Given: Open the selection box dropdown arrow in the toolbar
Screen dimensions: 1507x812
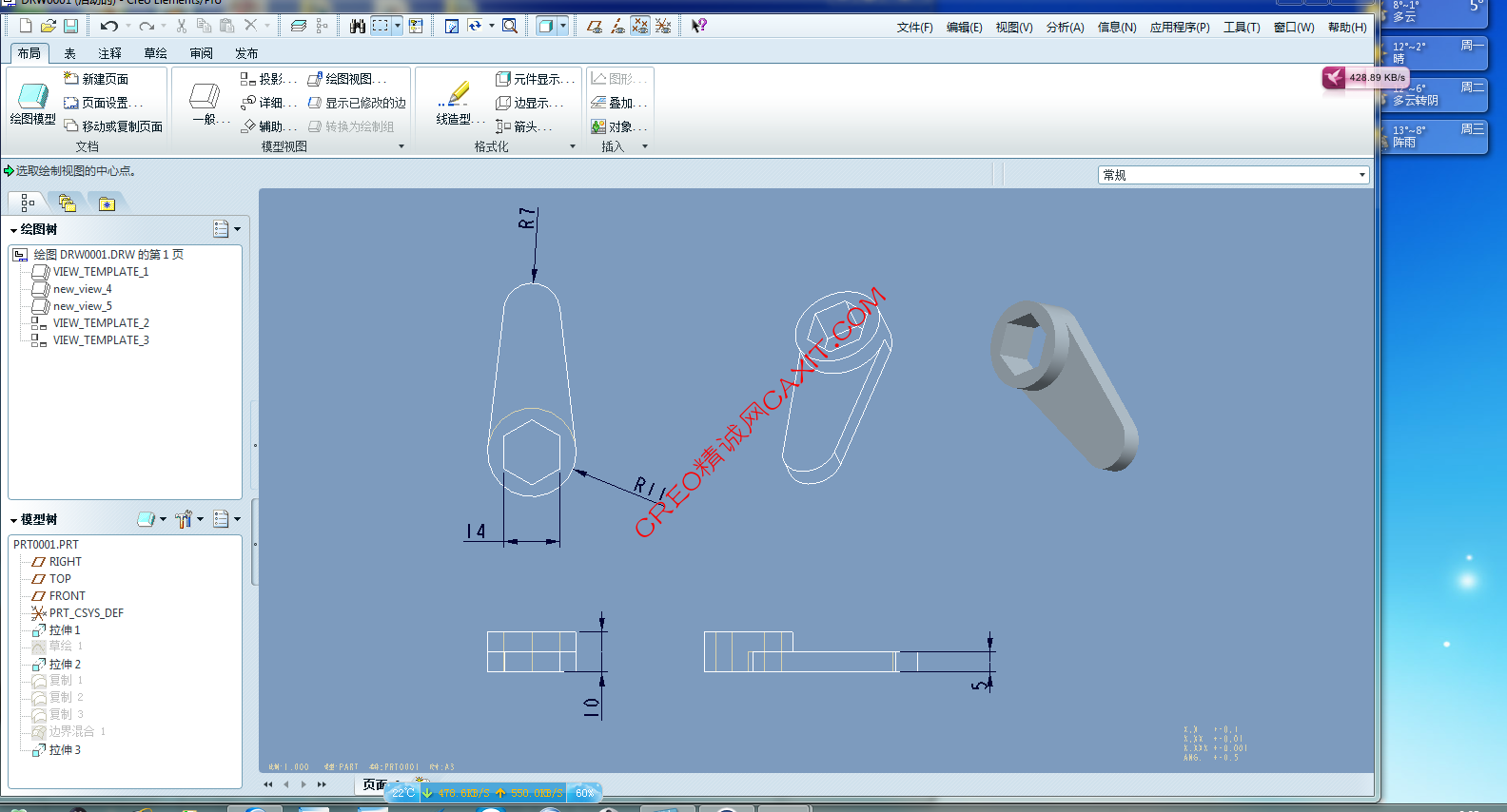Looking at the screenshot, I should point(398,27).
